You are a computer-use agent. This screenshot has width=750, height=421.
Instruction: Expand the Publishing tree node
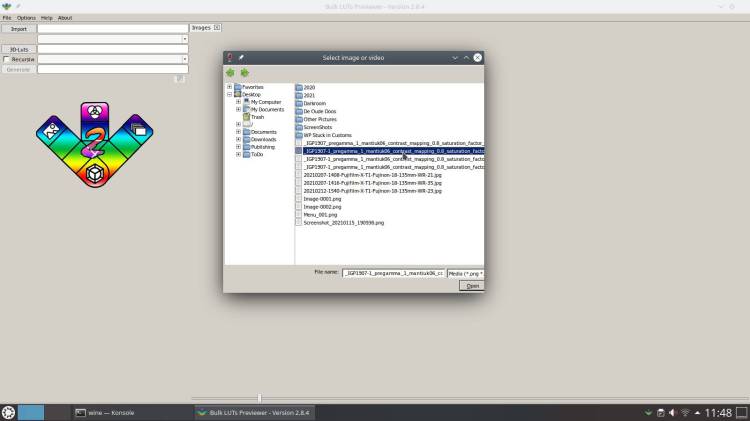click(238, 147)
